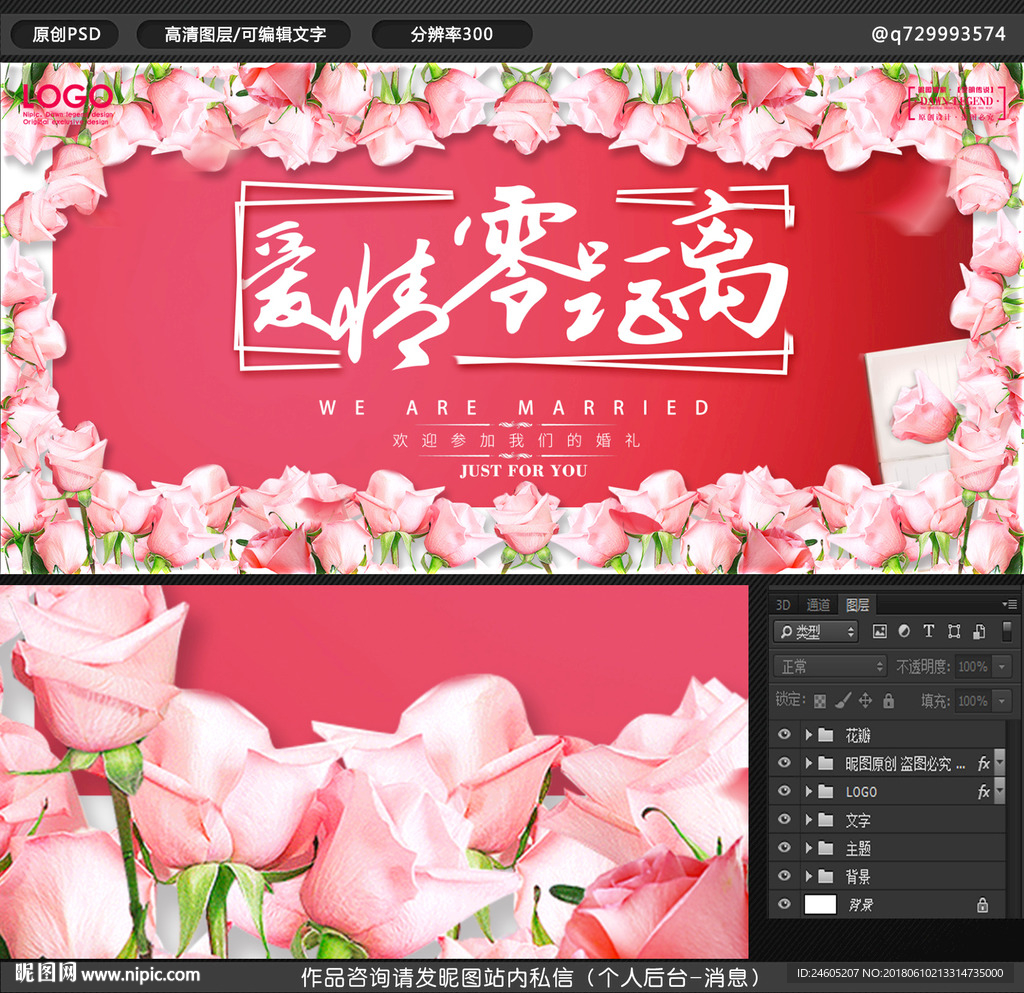
Task: Expand the 主题 layer group
Action: [x=808, y=848]
